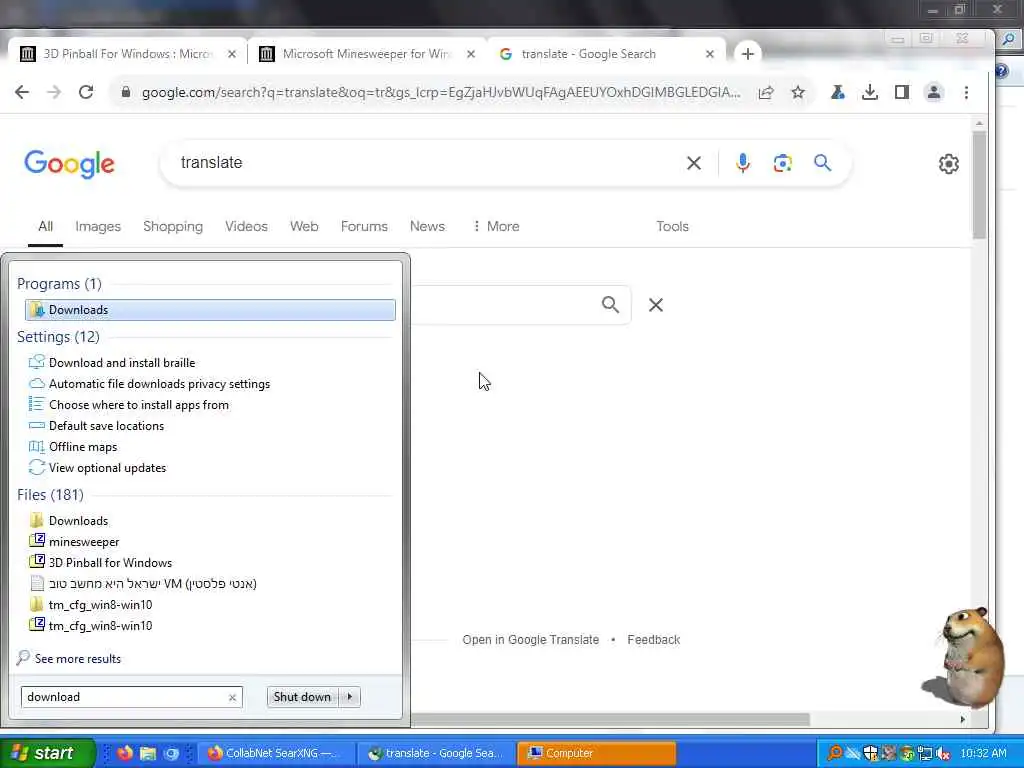
Task: Click Open in Google Translate link
Action: [x=530, y=639]
